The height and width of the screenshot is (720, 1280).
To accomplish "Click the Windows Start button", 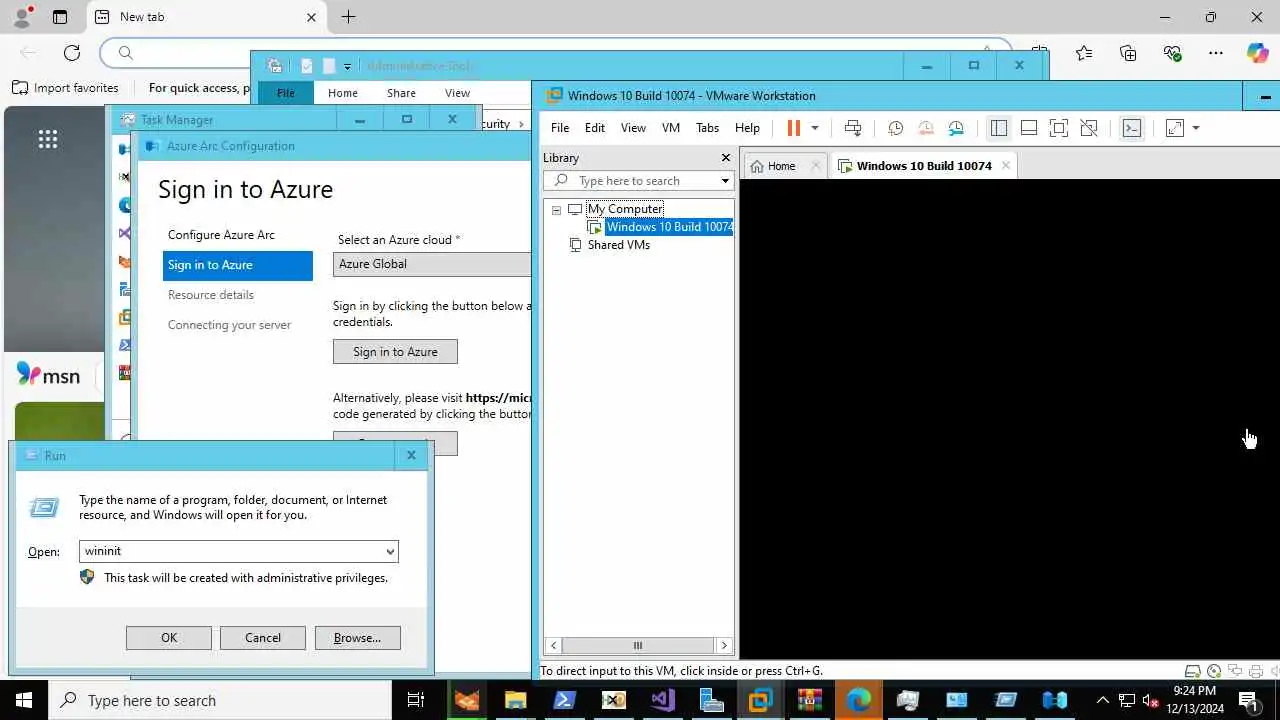I will (24, 700).
